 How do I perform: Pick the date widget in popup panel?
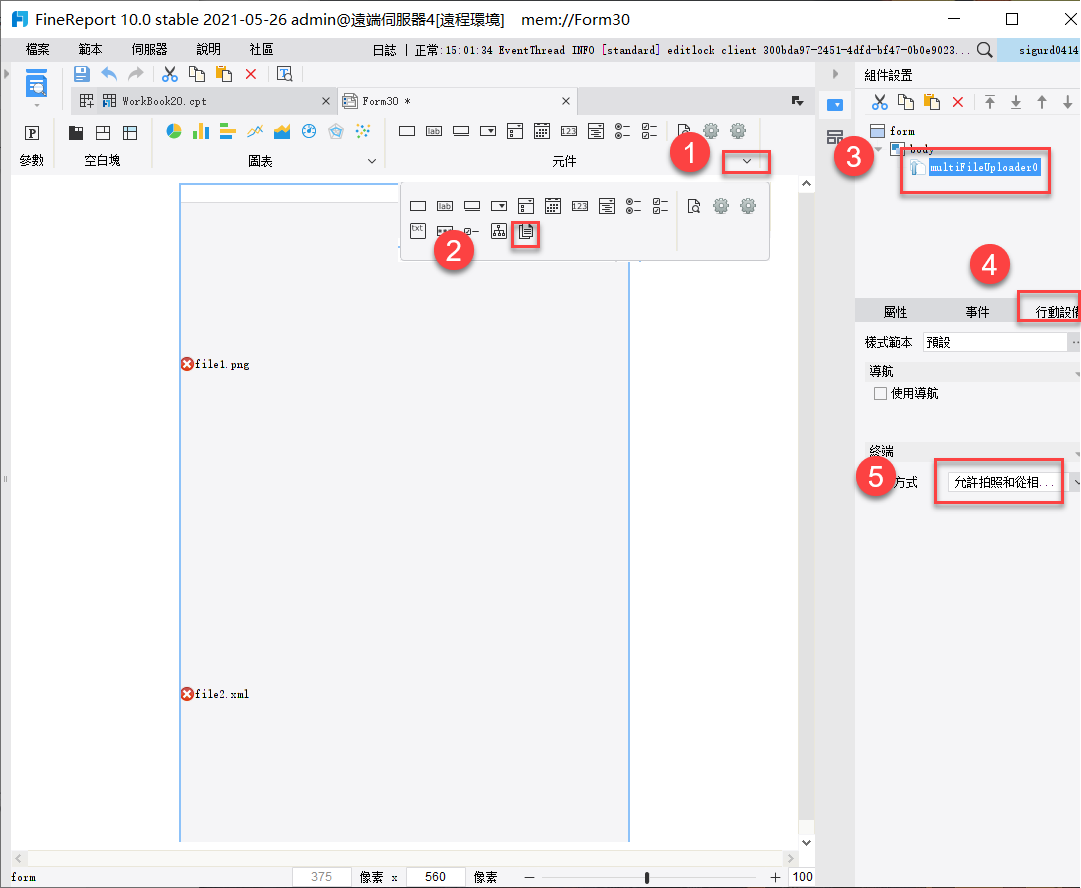[x=553, y=205]
